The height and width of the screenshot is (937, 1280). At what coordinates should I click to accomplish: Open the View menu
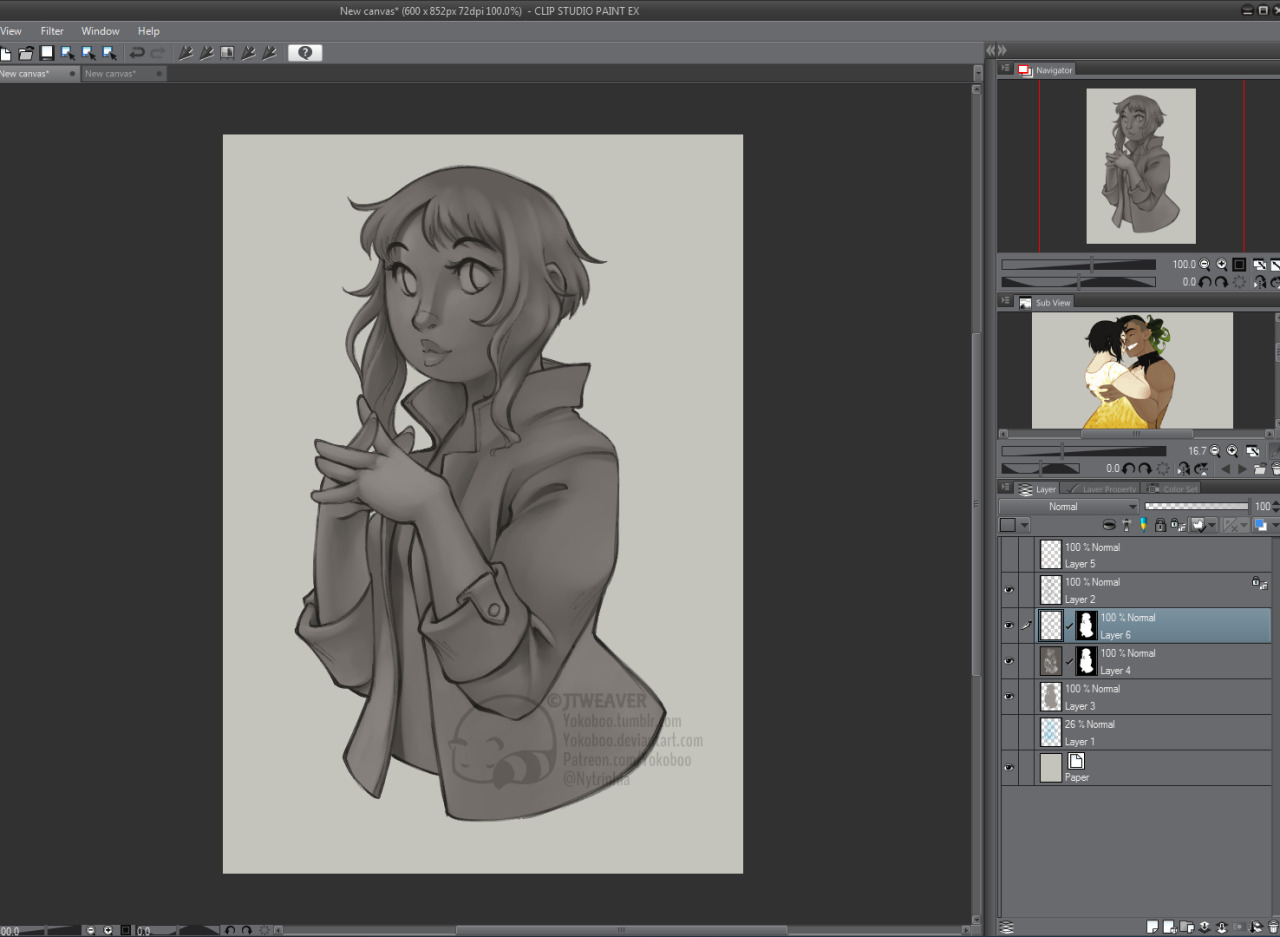(11, 31)
